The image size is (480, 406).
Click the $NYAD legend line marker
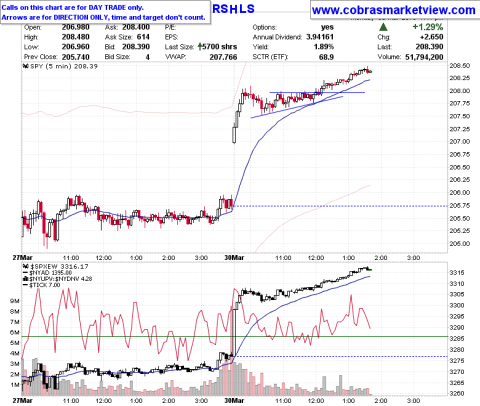coord(26,273)
